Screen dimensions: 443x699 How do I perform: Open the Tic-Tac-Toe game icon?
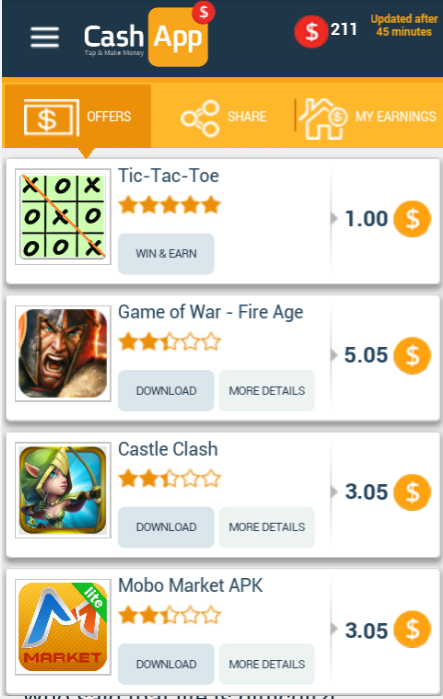[63, 216]
